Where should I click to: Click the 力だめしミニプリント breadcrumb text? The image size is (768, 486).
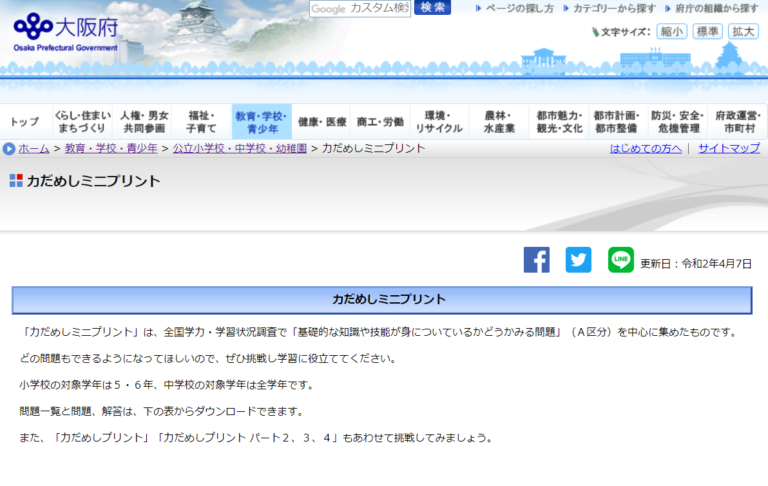(x=373, y=148)
